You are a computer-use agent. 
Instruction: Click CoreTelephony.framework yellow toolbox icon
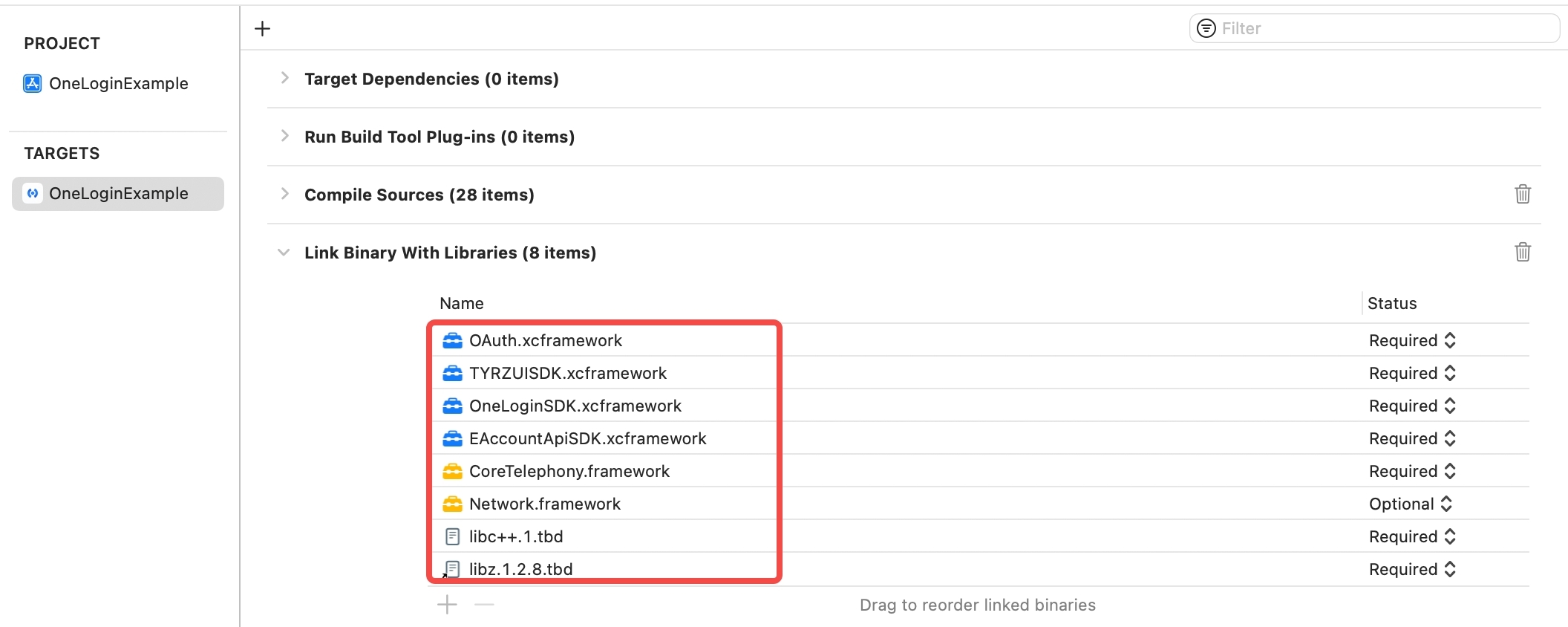point(452,471)
